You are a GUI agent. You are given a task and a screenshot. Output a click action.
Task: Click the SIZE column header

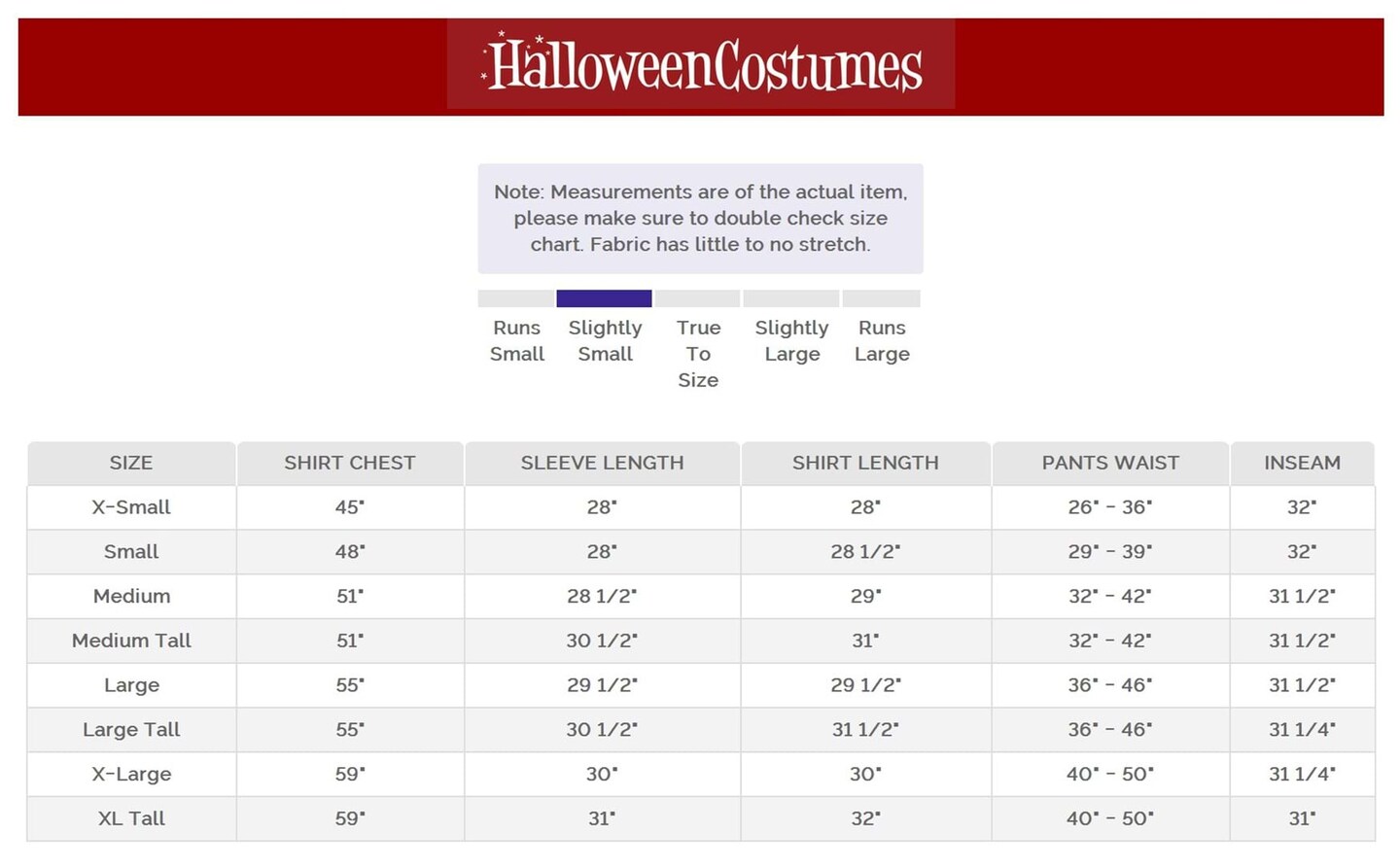coord(131,464)
